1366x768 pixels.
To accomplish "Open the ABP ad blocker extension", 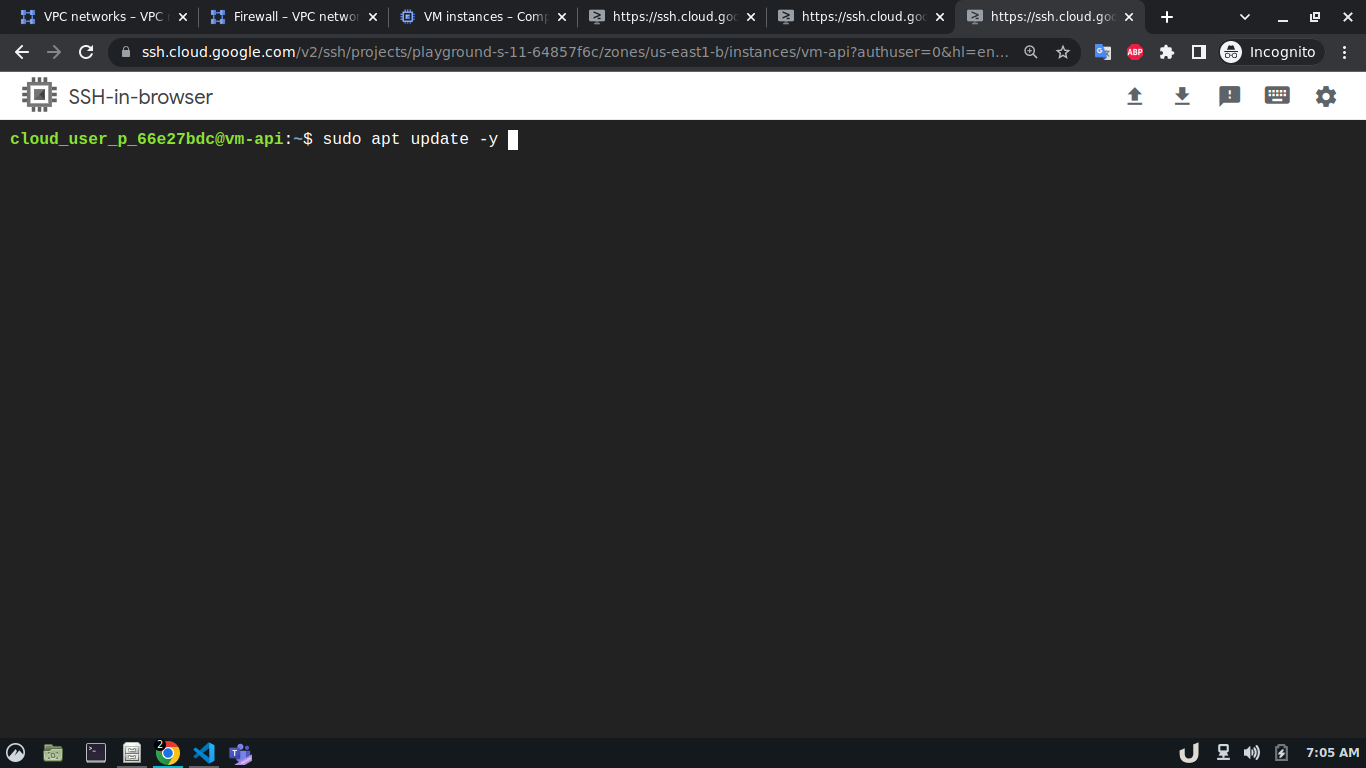I will pyautogui.click(x=1135, y=52).
